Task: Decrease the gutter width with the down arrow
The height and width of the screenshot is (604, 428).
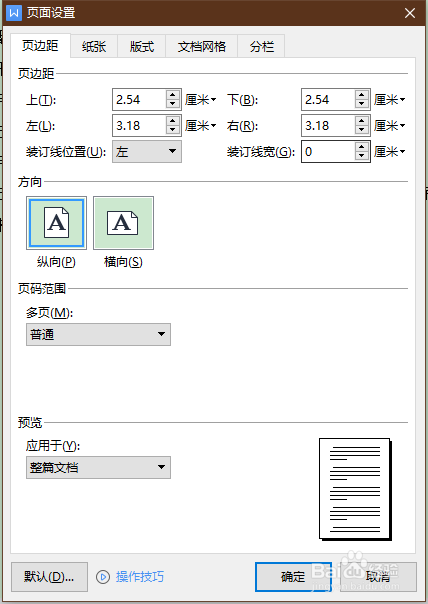Action: coord(361,156)
